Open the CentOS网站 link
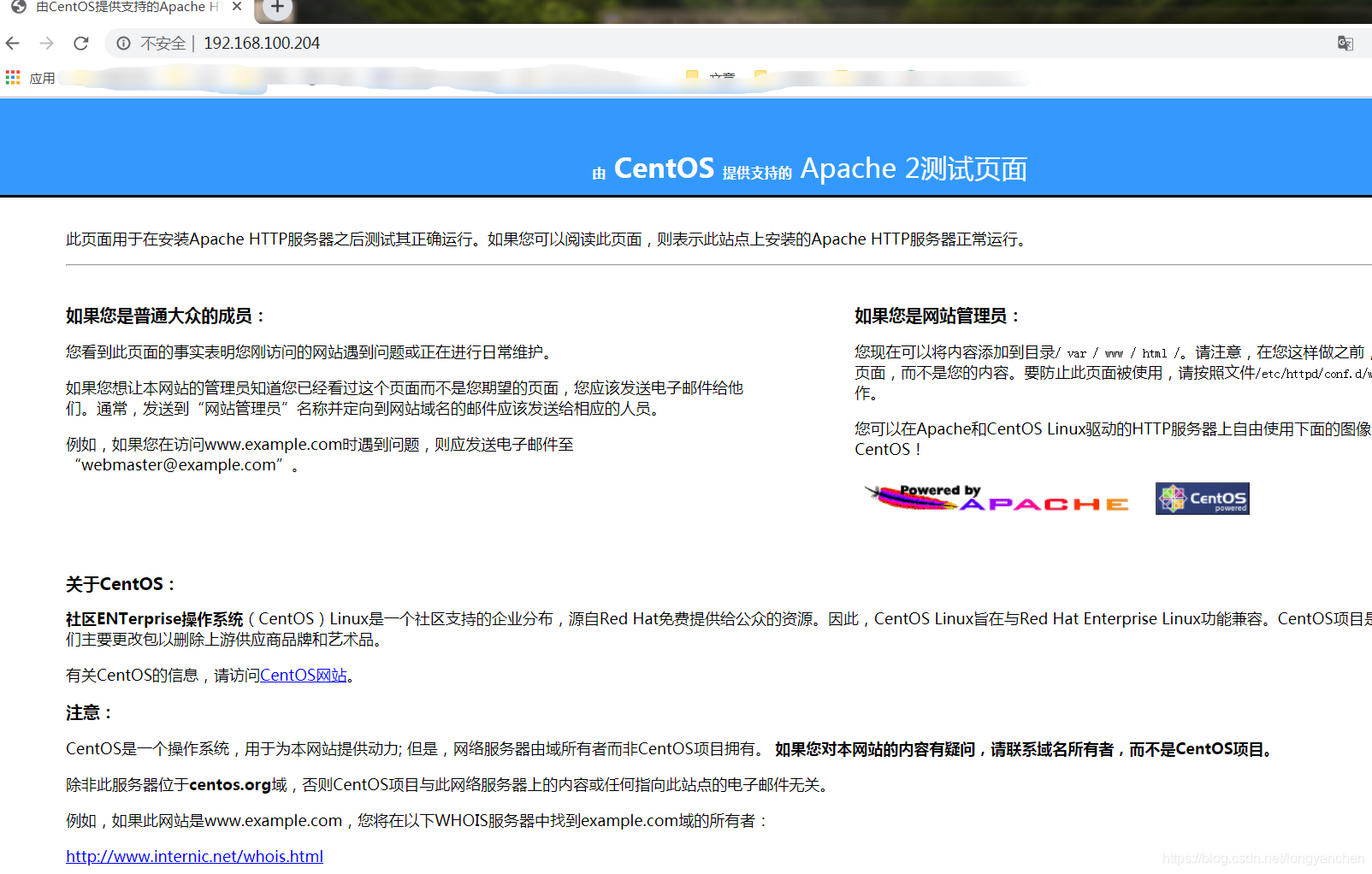The width and height of the screenshot is (1372, 874). [304, 675]
